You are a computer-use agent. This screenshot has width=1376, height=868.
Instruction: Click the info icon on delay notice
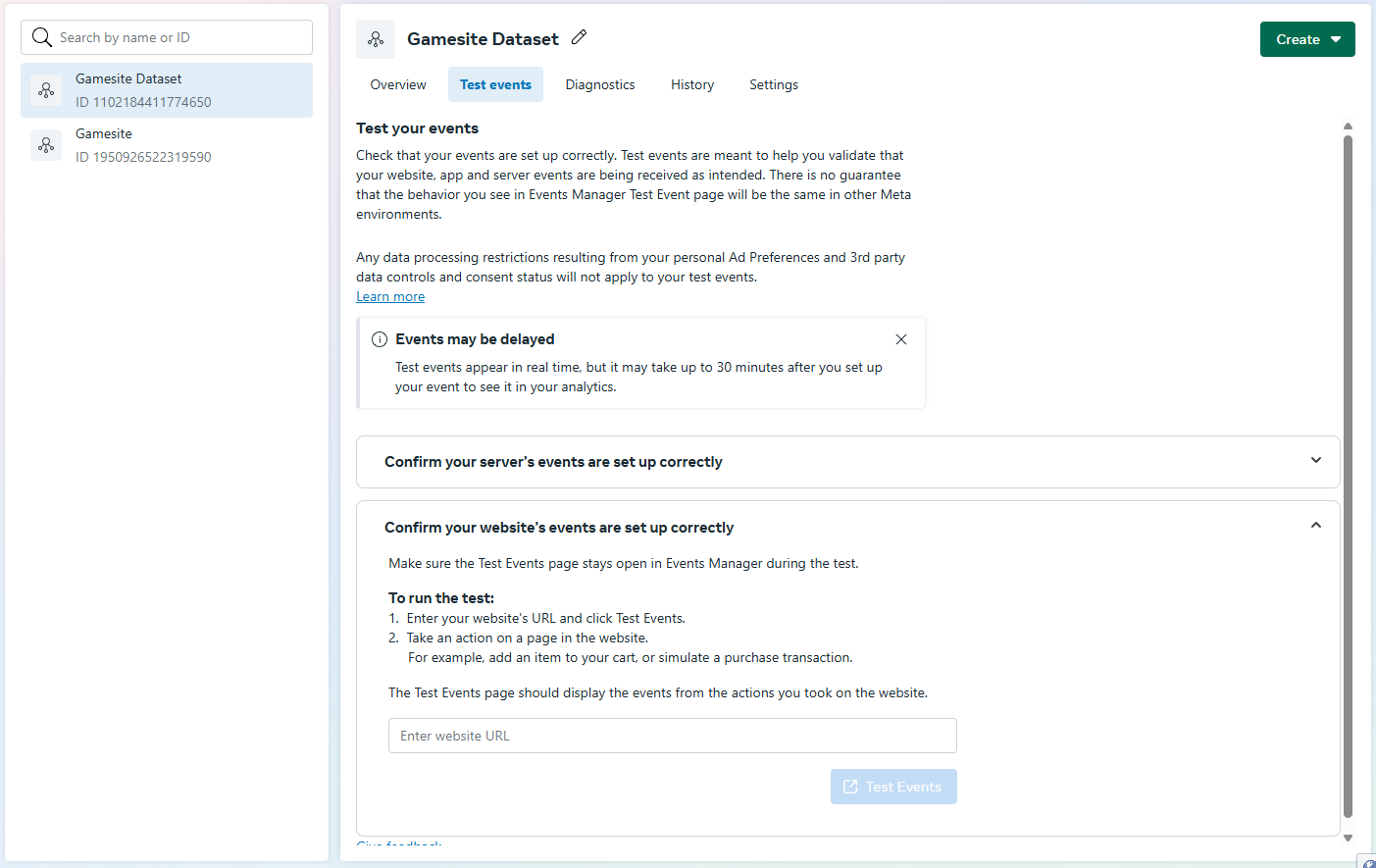[x=380, y=339]
